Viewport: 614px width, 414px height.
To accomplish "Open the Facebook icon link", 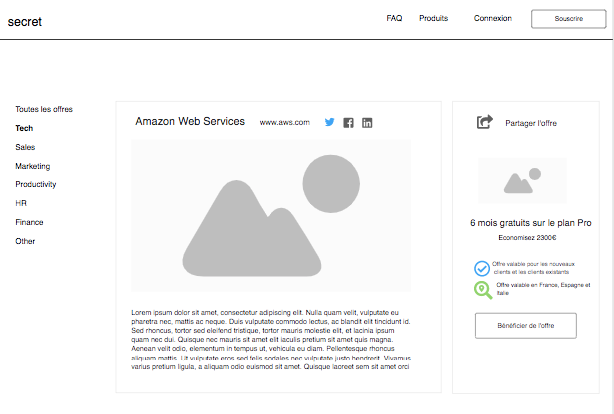I will point(348,123).
